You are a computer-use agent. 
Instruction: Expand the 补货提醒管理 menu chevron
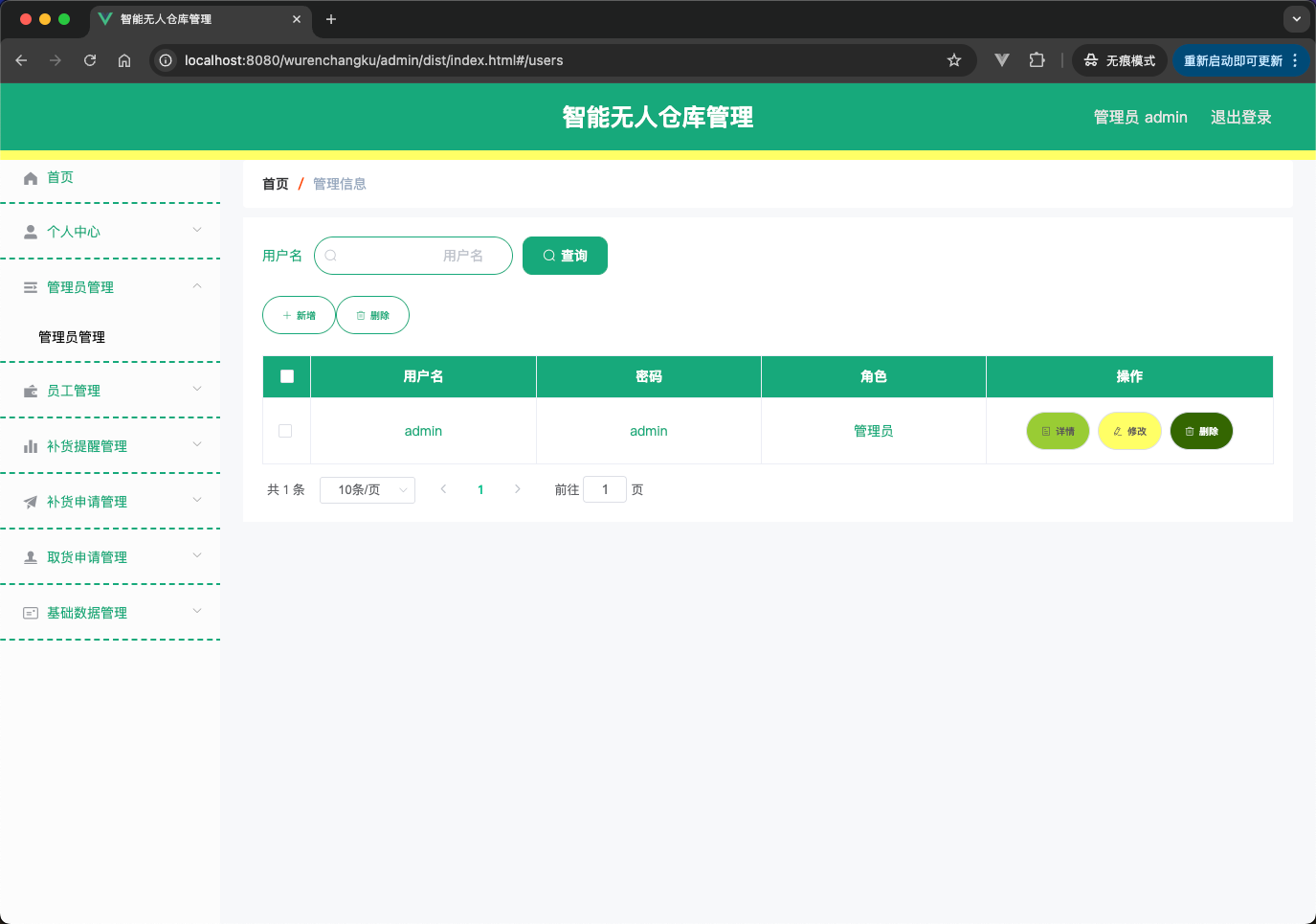(x=197, y=444)
